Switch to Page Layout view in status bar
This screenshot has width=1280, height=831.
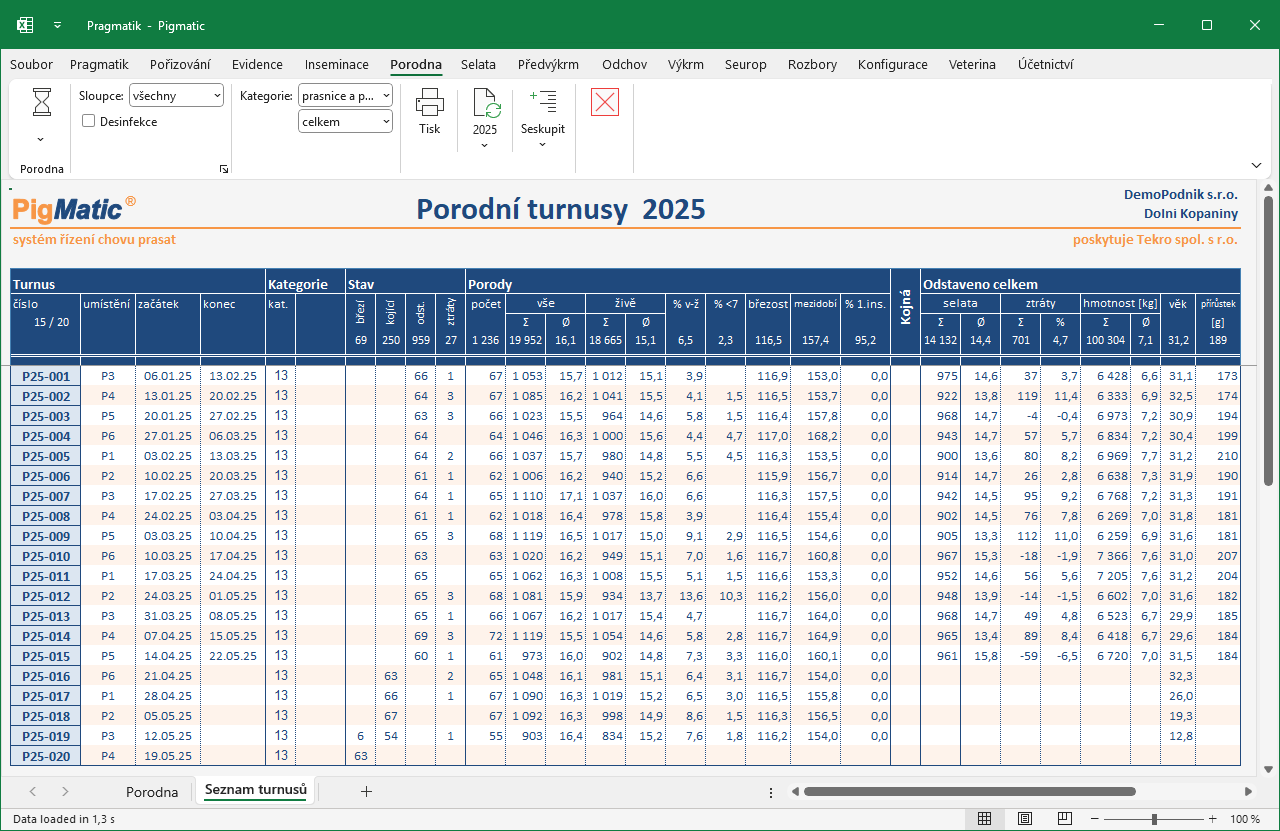click(x=1025, y=819)
